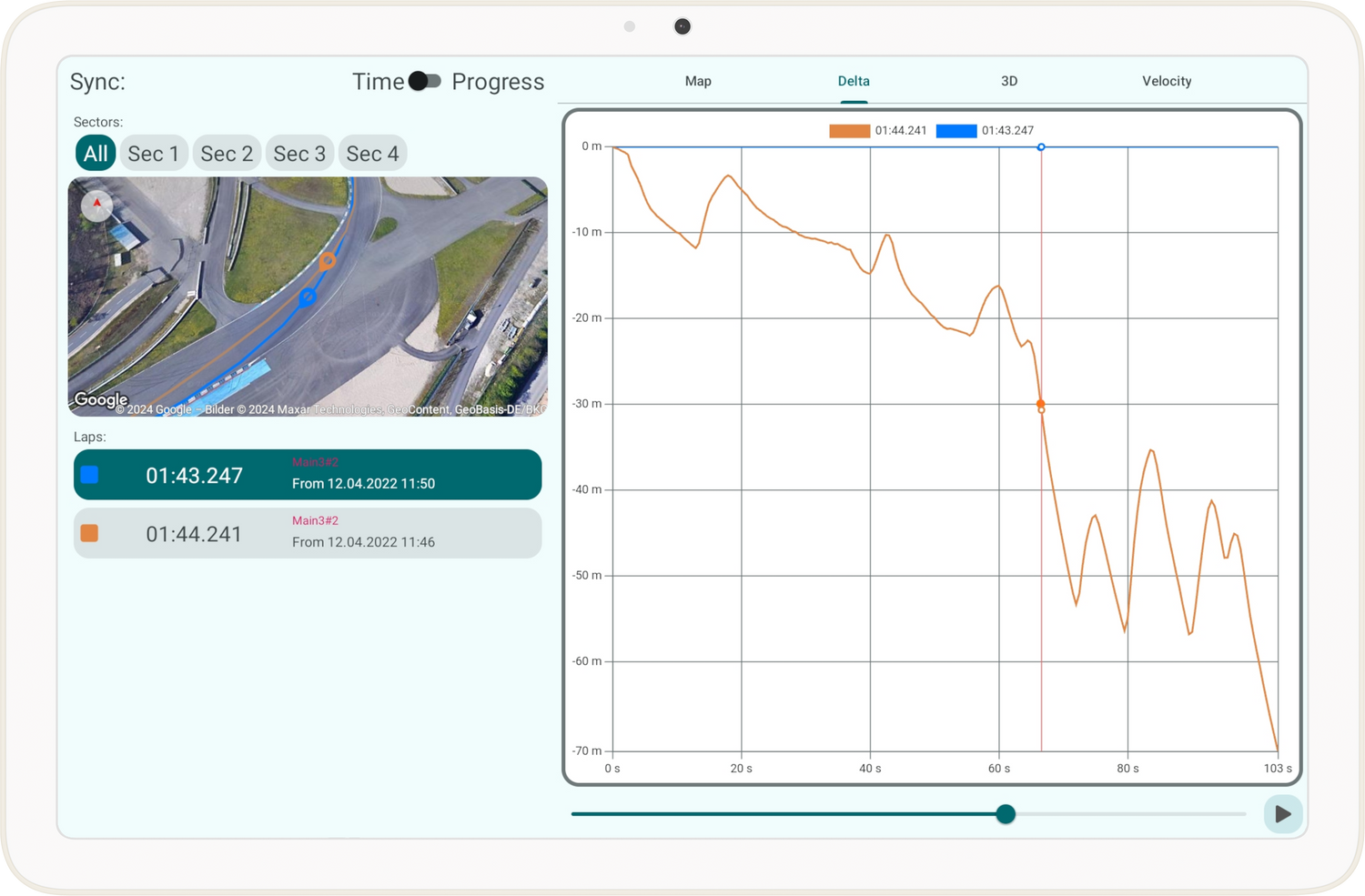Select the Sec 2 sector chip
The height and width of the screenshot is (896, 1365).
tap(227, 154)
